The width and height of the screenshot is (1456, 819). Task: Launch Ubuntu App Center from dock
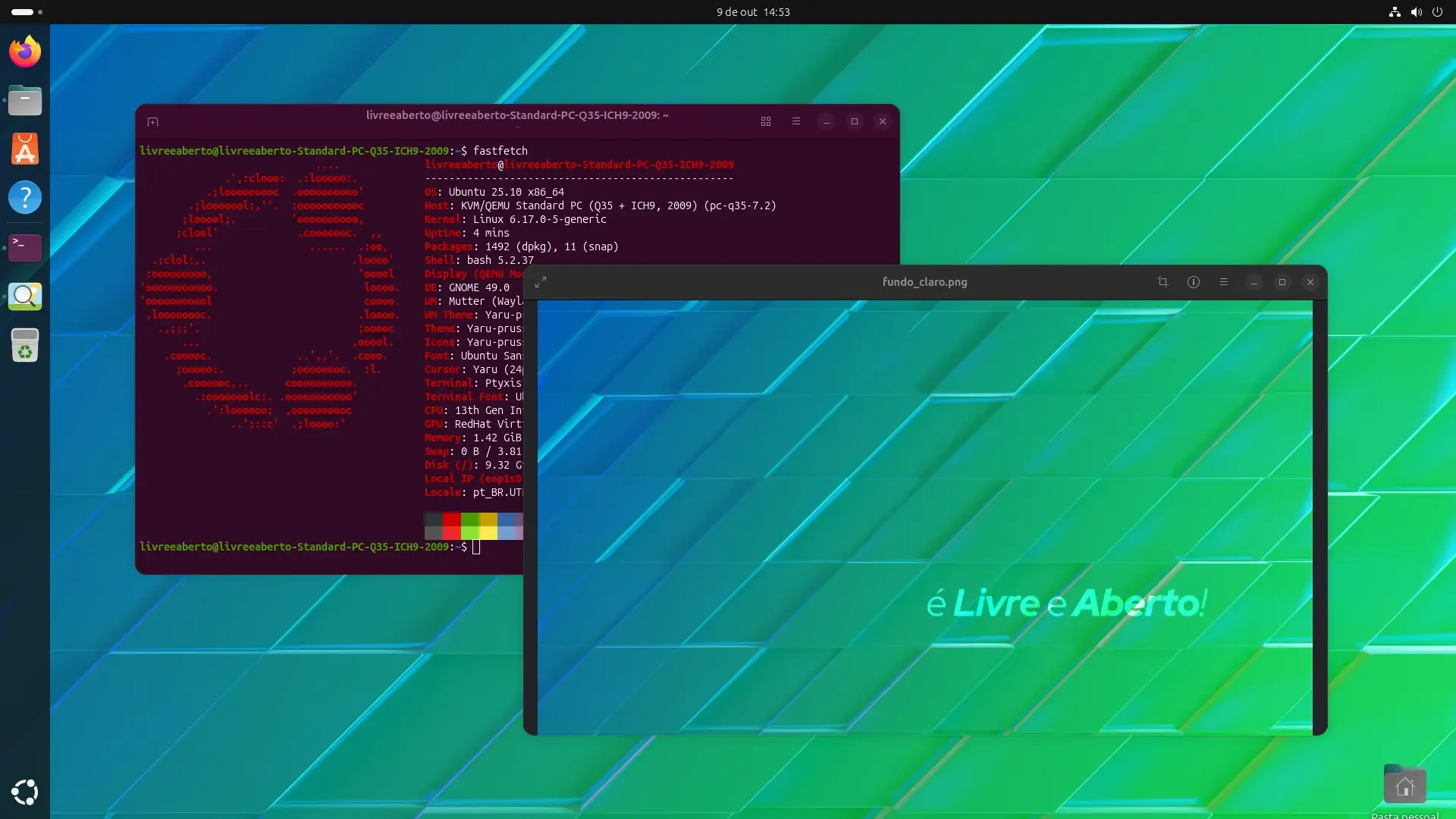pyautogui.click(x=25, y=149)
